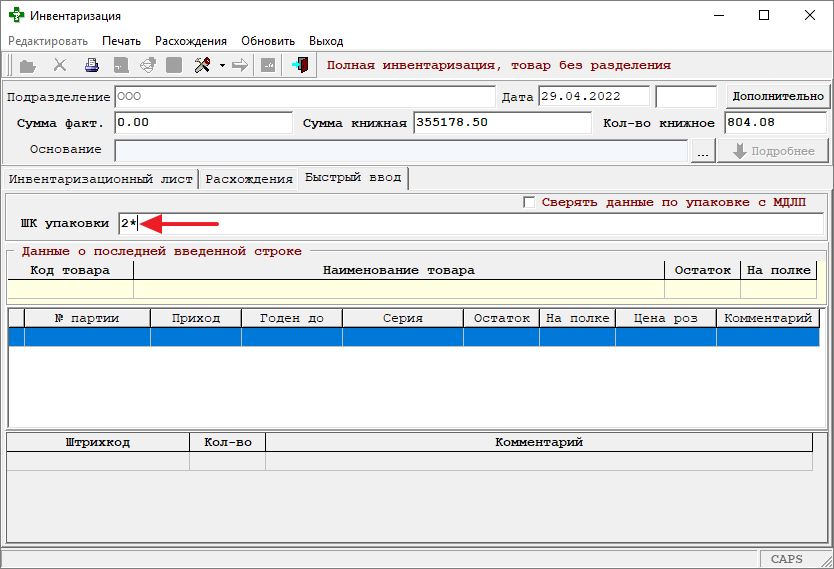This screenshot has height=569, width=834.
Task: Click the gray square icon left of tools
Action: click(174, 66)
